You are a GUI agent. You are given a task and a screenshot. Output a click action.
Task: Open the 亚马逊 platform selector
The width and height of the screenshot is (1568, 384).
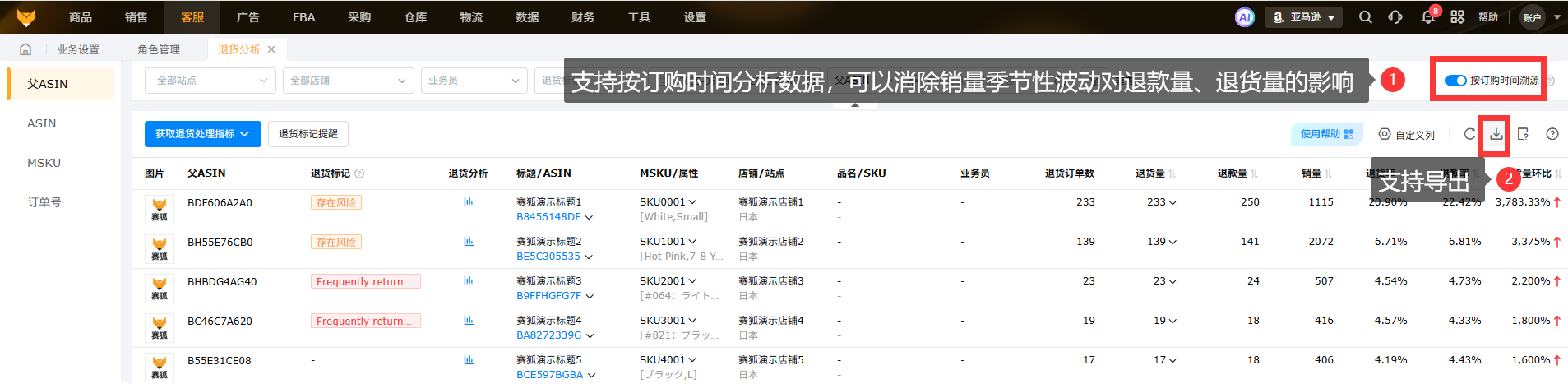pyautogui.click(x=1303, y=17)
